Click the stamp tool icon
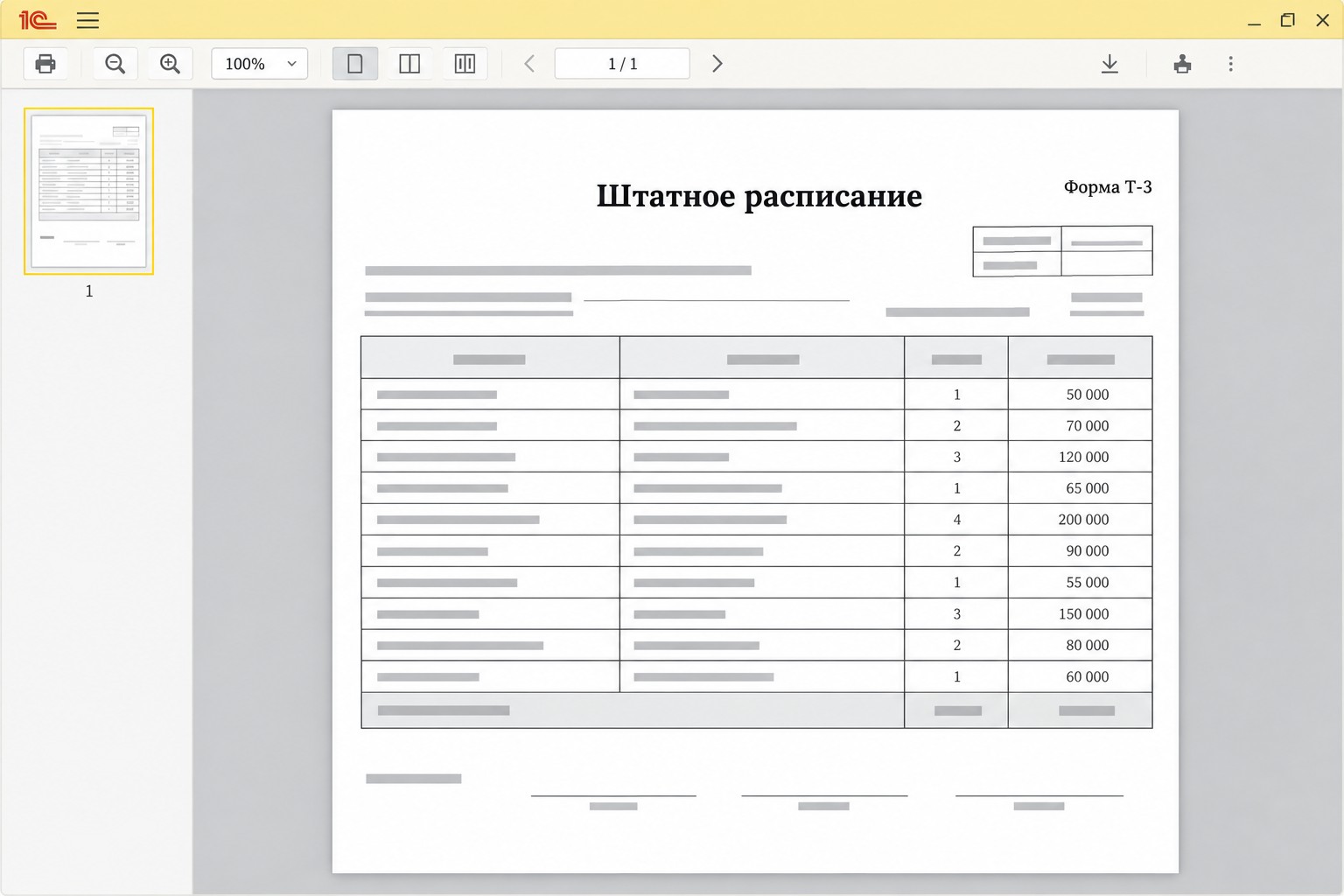The height and width of the screenshot is (896, 1344). (x=1182, y=64)
